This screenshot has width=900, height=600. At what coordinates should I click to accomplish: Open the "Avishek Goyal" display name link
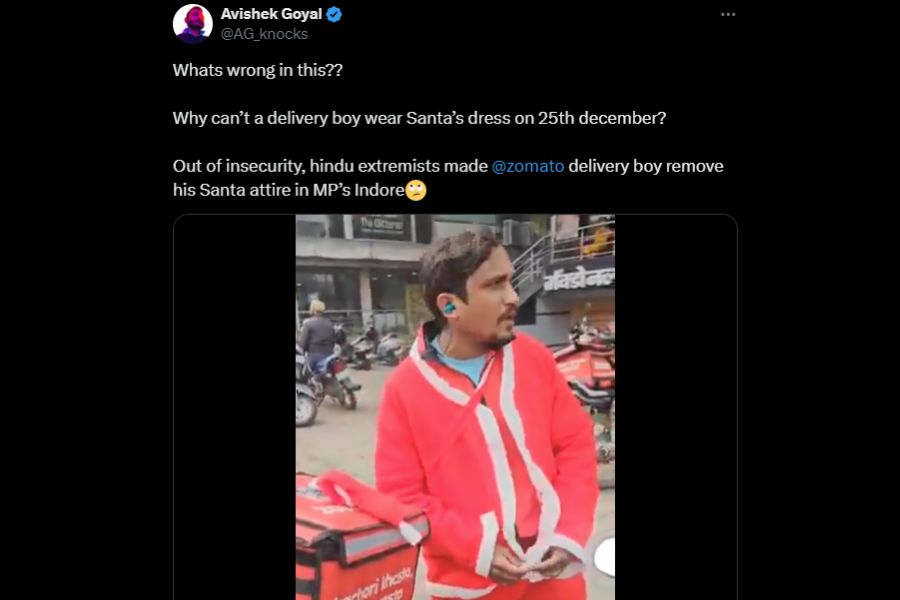point(271,15)
